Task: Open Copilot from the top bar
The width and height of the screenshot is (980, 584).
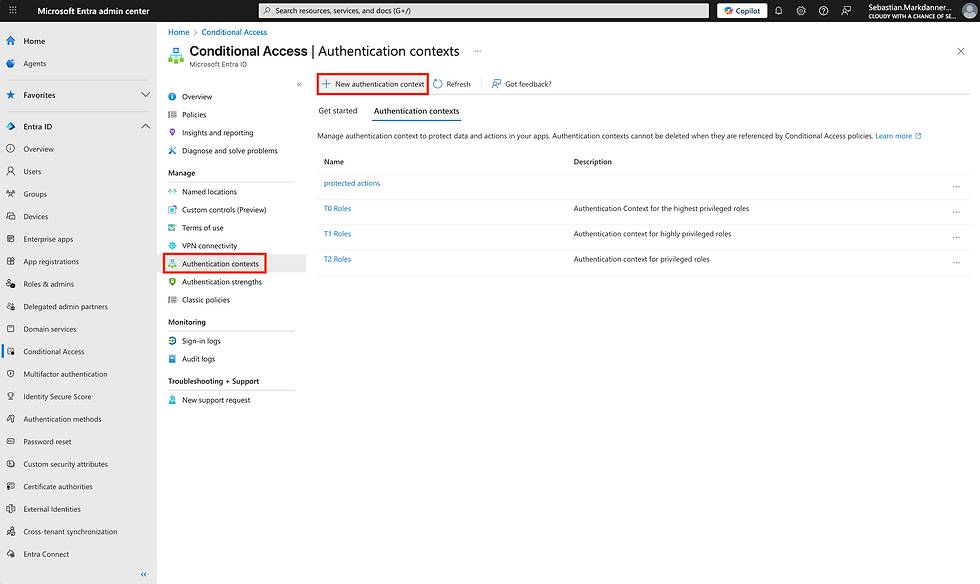Action: click(740, 11)
